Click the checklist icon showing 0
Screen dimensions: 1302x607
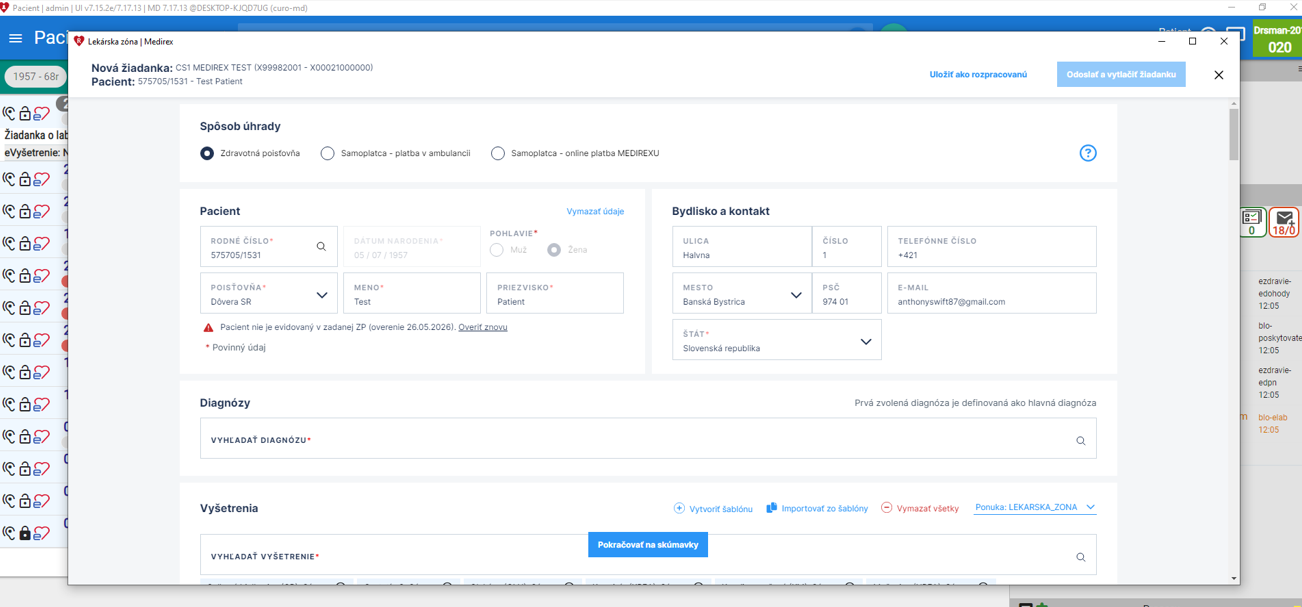pos(1251,222)
